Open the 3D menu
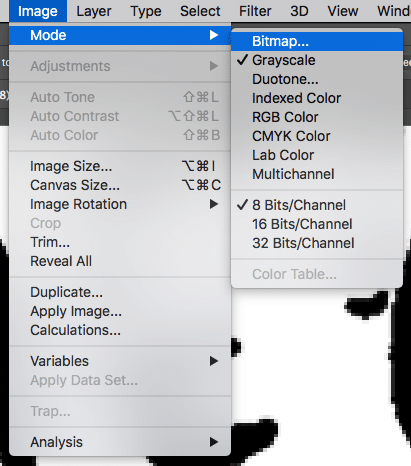 pyautogui.click(x=299, y=11)
